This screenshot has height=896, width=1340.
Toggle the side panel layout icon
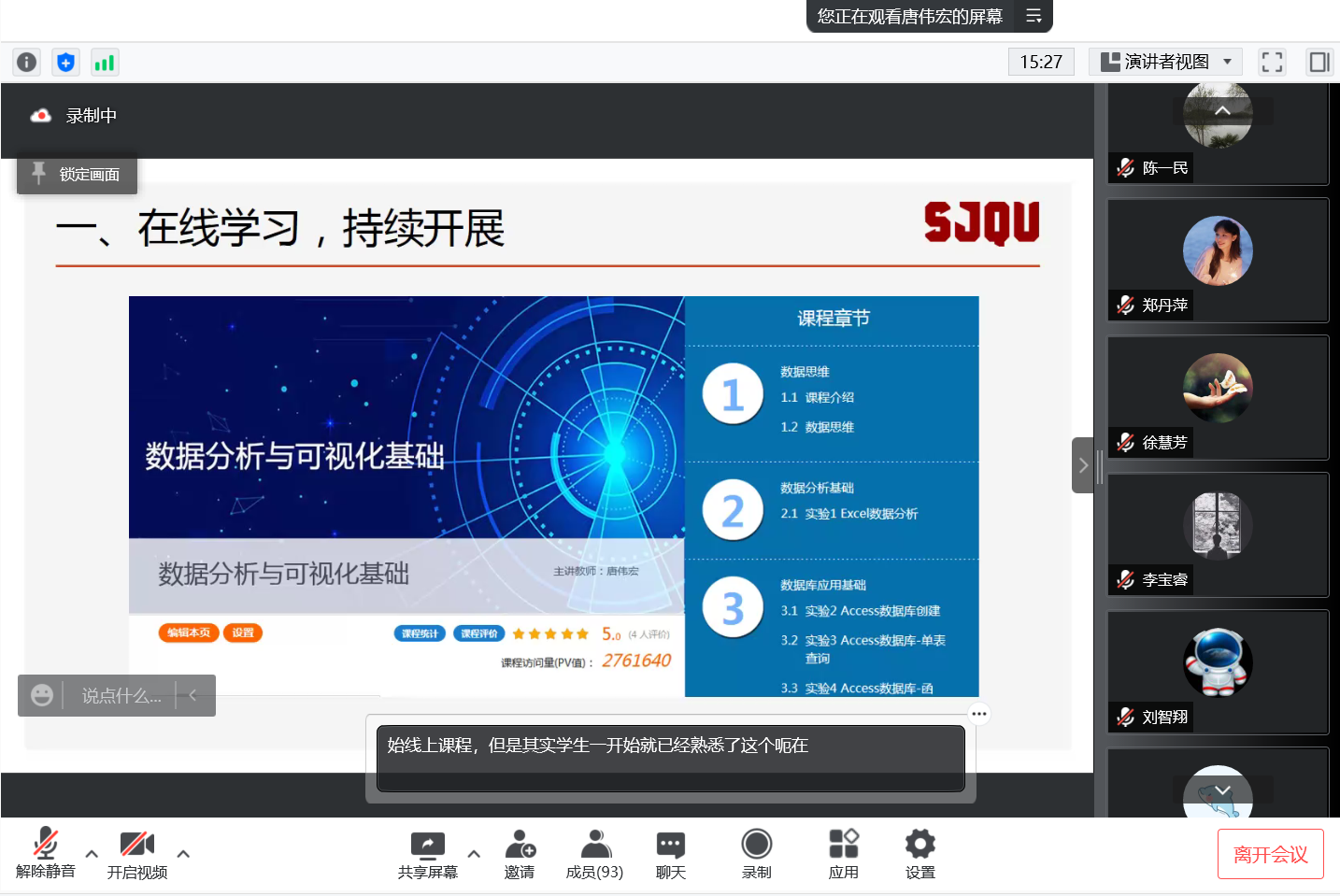point(1319,63)
